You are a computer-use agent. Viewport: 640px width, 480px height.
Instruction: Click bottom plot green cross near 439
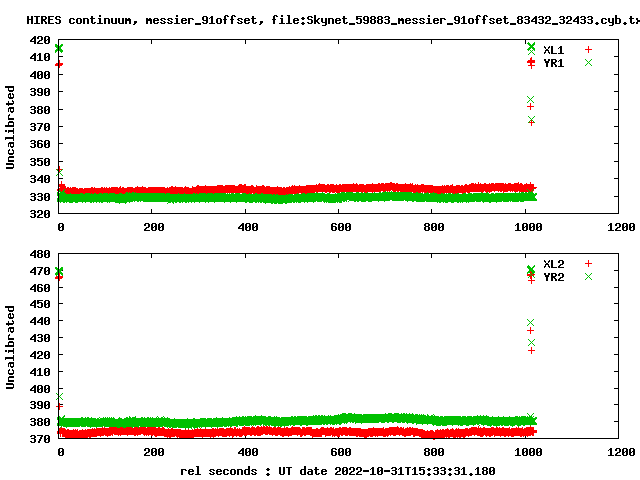coord(530,322)
